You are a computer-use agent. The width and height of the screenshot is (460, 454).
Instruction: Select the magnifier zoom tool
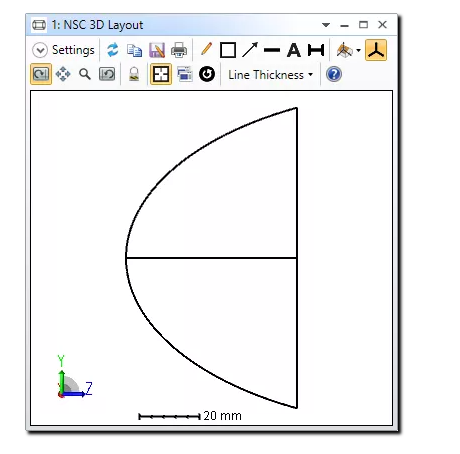85,74
